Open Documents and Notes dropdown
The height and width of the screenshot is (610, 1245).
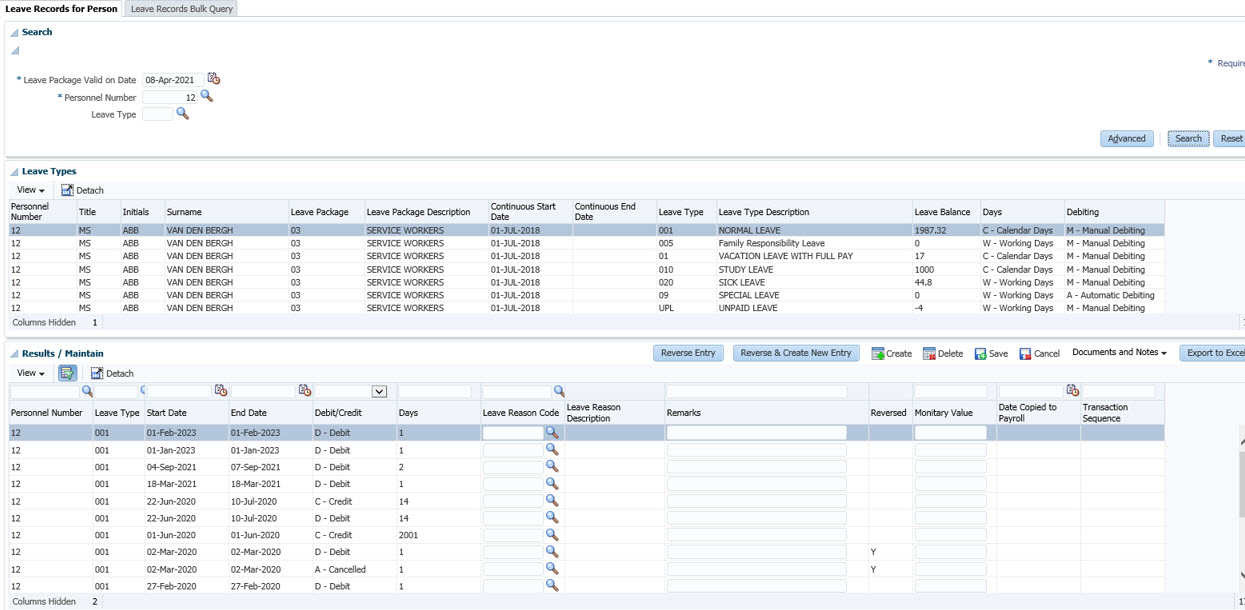[x=1119, y=353]
